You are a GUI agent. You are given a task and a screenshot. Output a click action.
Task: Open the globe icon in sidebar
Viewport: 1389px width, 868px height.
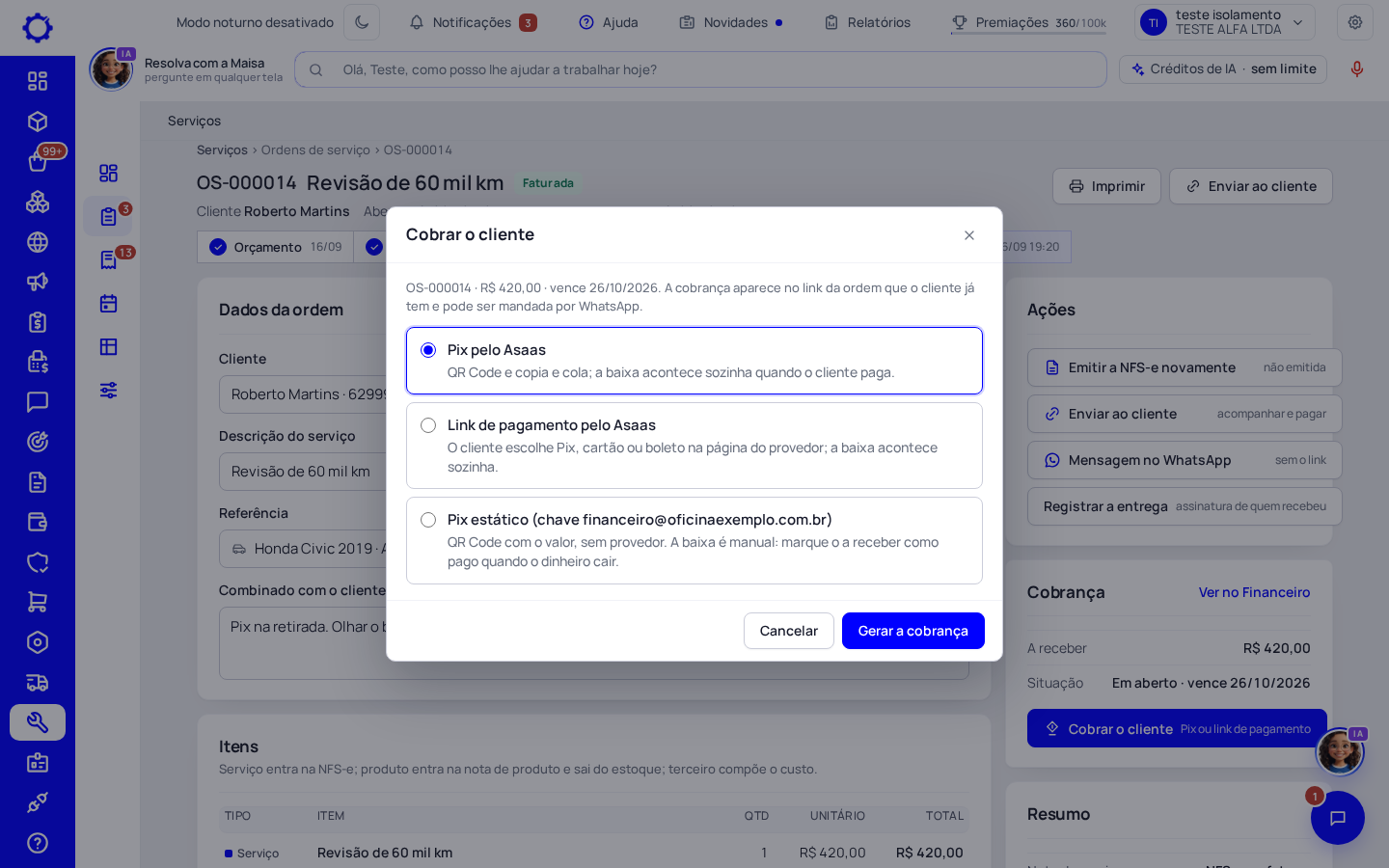38,242
